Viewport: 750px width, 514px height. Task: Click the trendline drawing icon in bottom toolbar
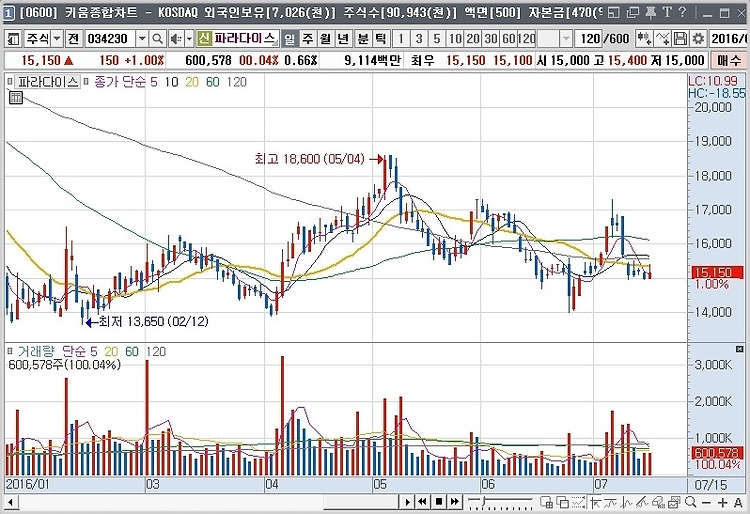641,502
